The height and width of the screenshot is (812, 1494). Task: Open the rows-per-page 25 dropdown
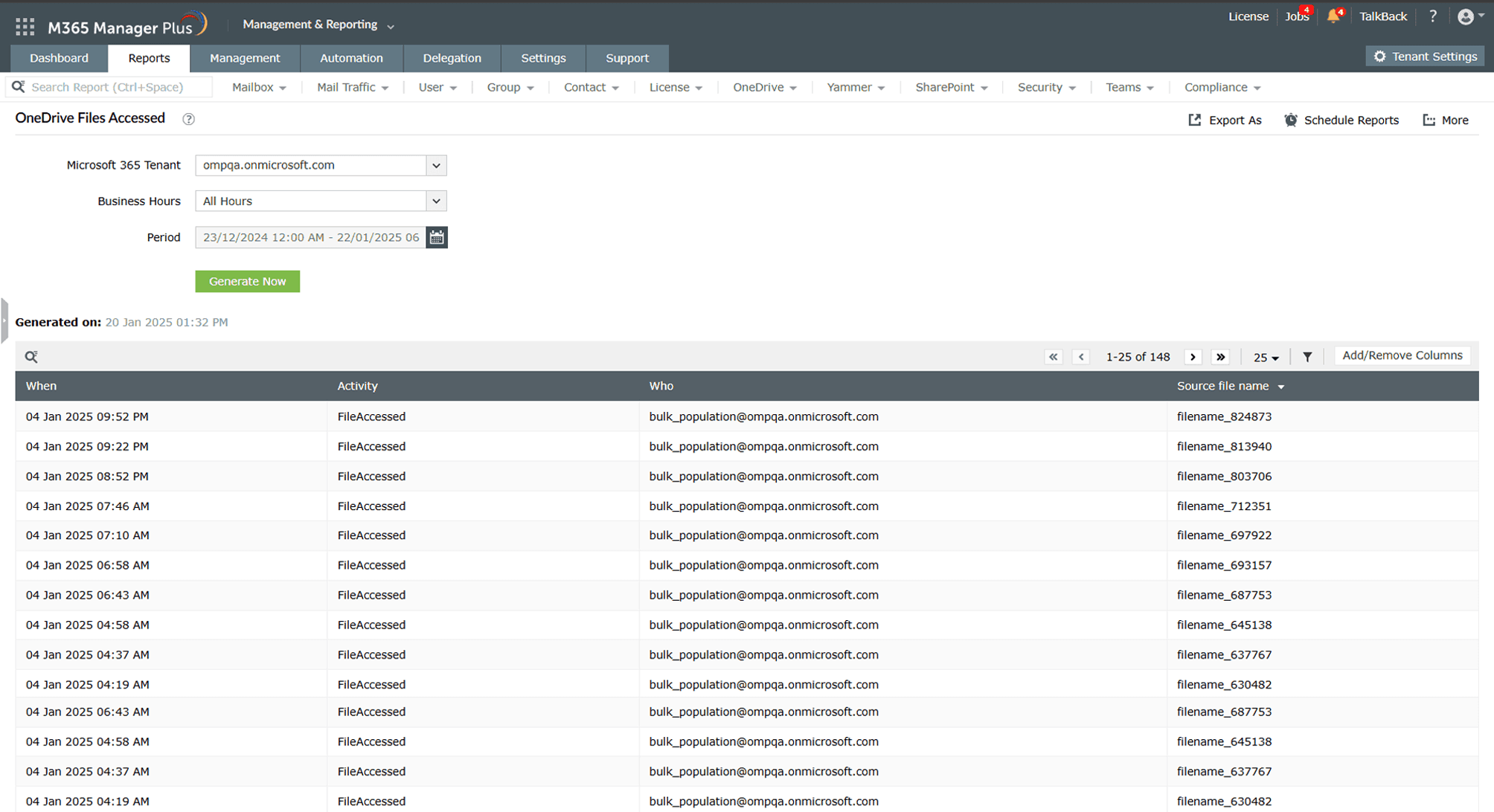click(1266, 358)
